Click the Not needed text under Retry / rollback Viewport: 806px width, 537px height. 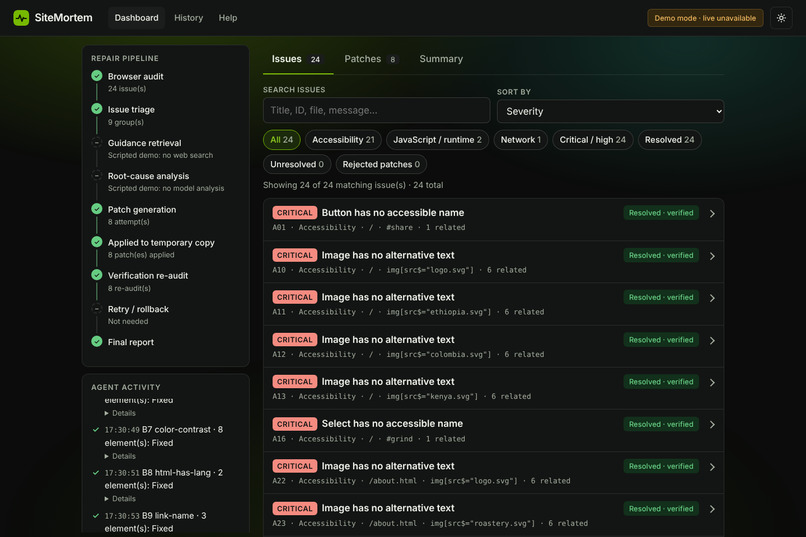[128, 322]
